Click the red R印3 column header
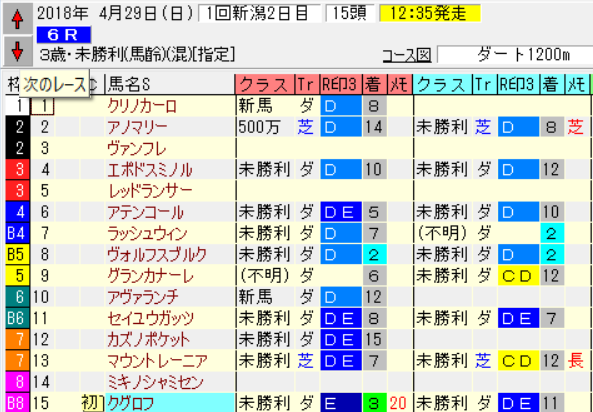The image size is (593, 412). pos(341,84)
